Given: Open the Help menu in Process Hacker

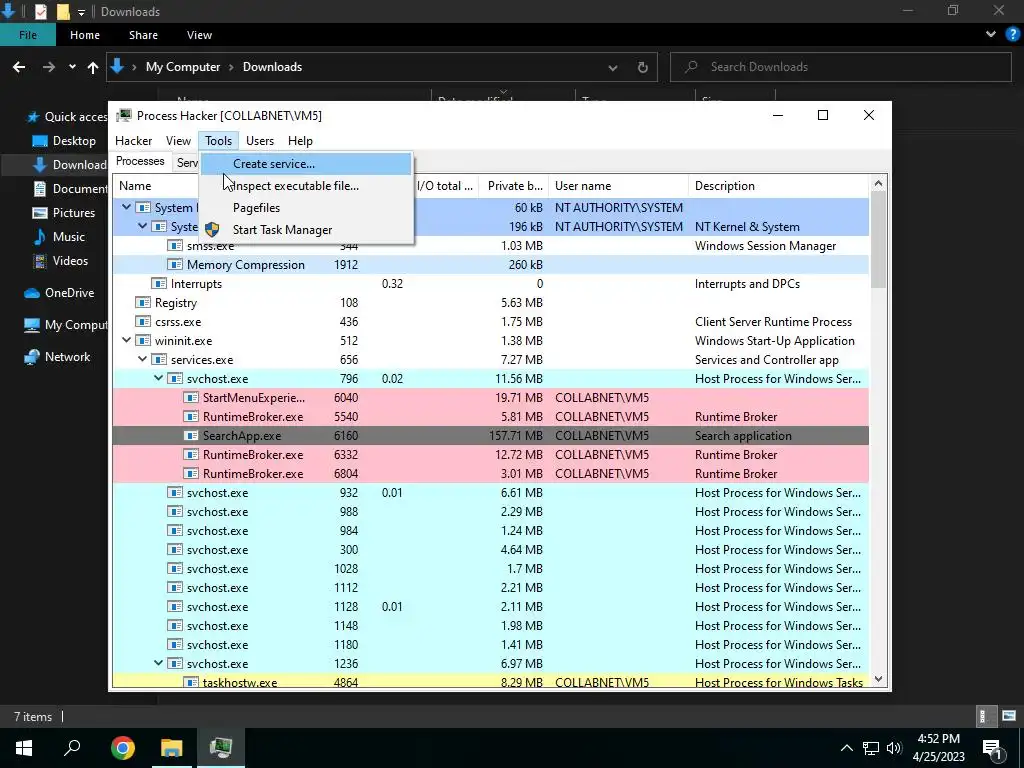Looking at the screenshot, I should pyautogui.click(x=300, y=141).
